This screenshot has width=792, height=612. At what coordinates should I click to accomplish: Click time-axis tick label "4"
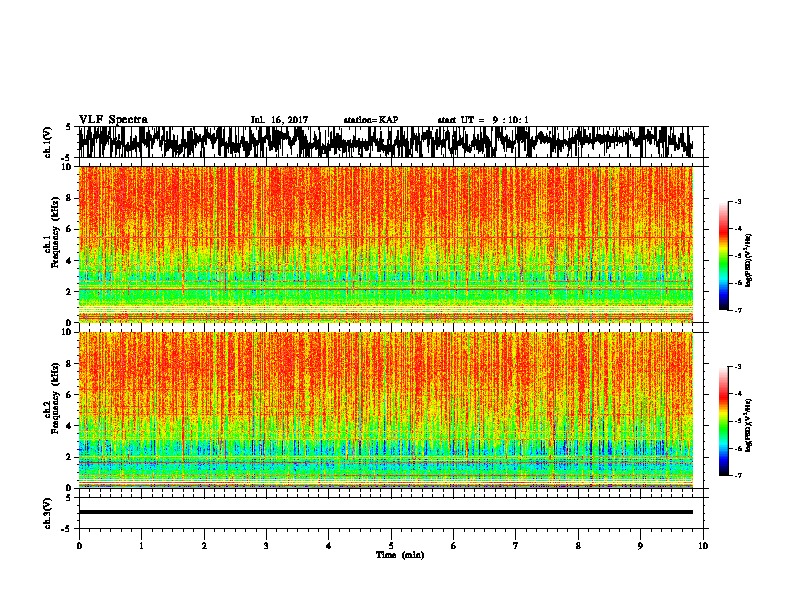tap(329, 546)
